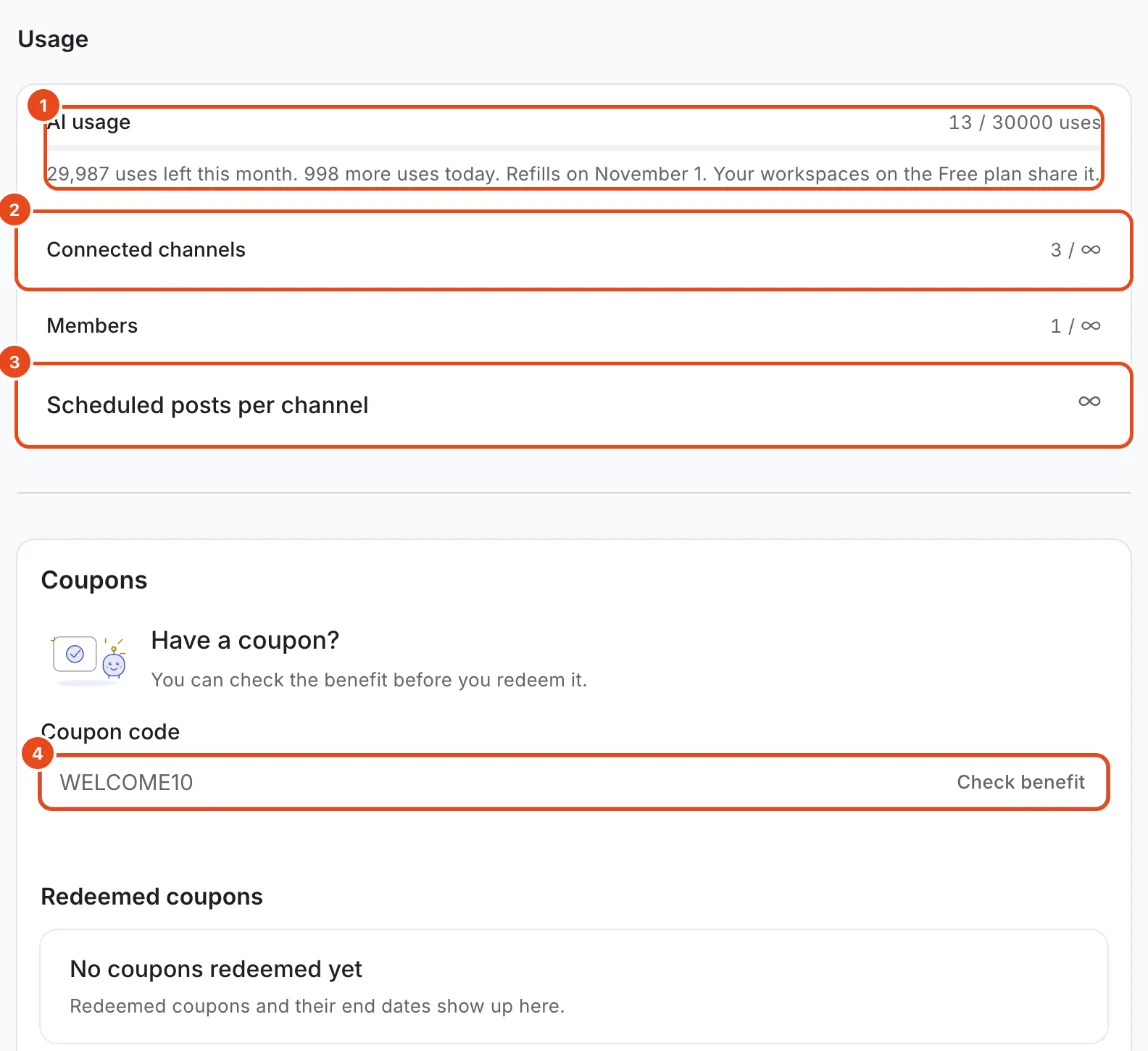Click the '3 / ∞' channels value
1148x1051 pixels.
coord(1075,250)
